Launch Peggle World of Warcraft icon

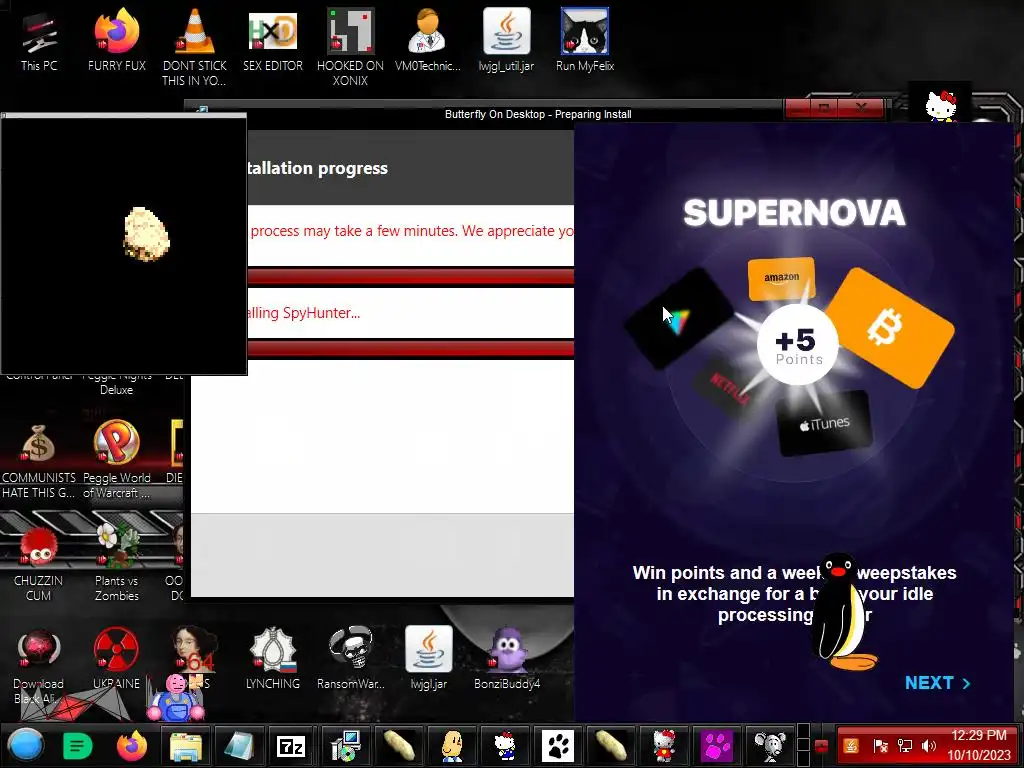(116, 460)
